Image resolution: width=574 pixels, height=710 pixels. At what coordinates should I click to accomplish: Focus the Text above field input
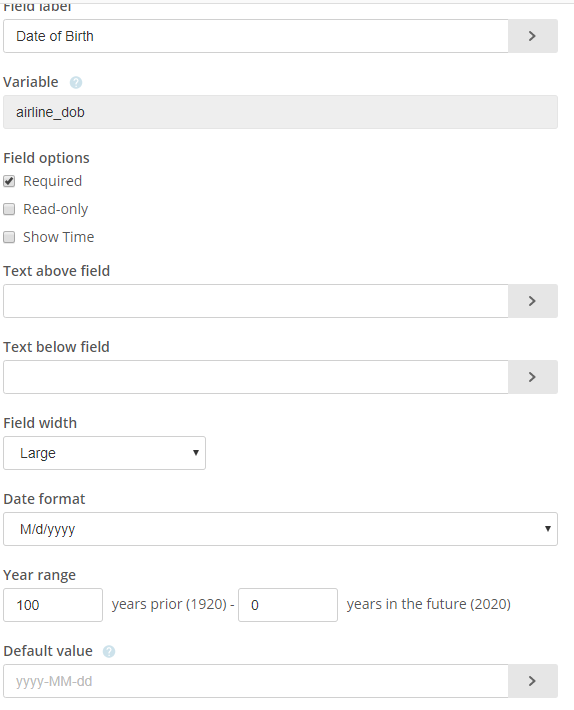256,301
